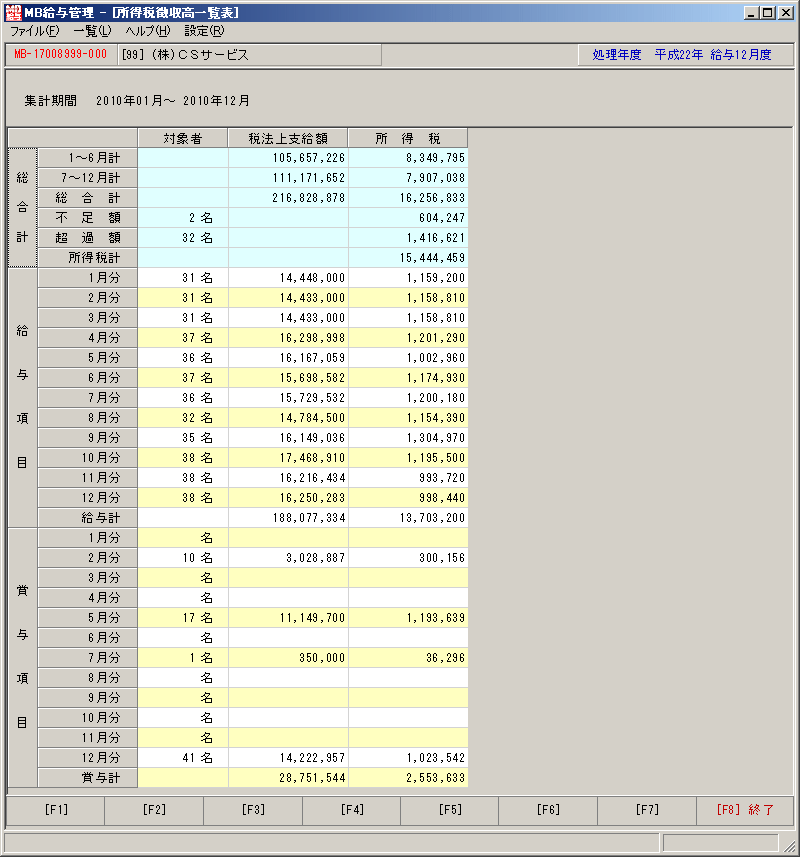
Task: Click the window resize grip in status bar
Action: coord(789,846)
